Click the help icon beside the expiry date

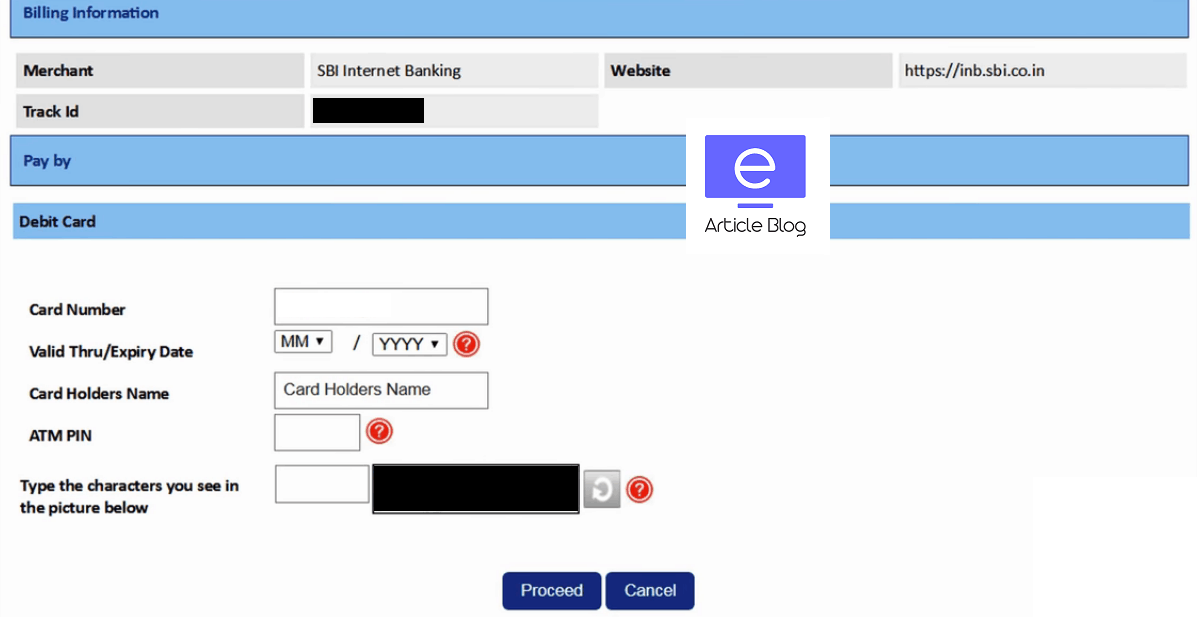(x=466, y=344)
